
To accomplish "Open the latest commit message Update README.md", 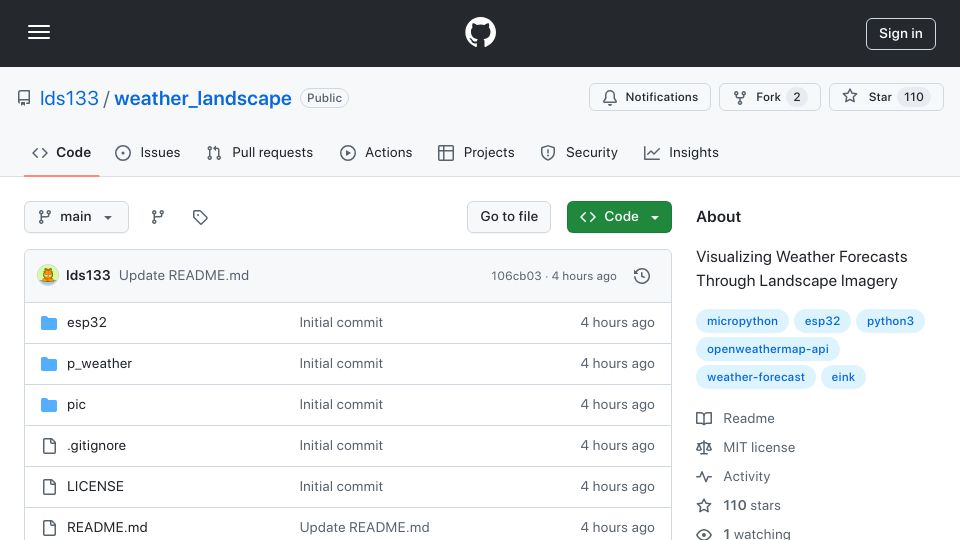I will pos(184,276).
